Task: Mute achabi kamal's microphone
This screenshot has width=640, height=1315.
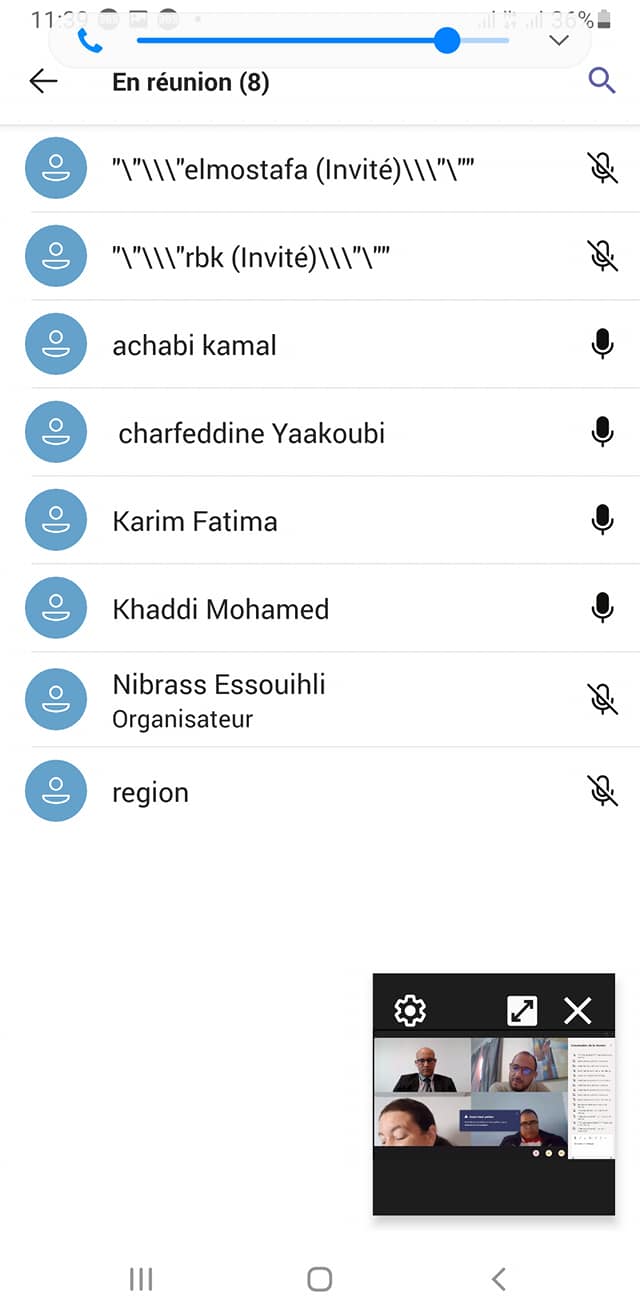Action: pyautogui.click(x=601, y=345)
